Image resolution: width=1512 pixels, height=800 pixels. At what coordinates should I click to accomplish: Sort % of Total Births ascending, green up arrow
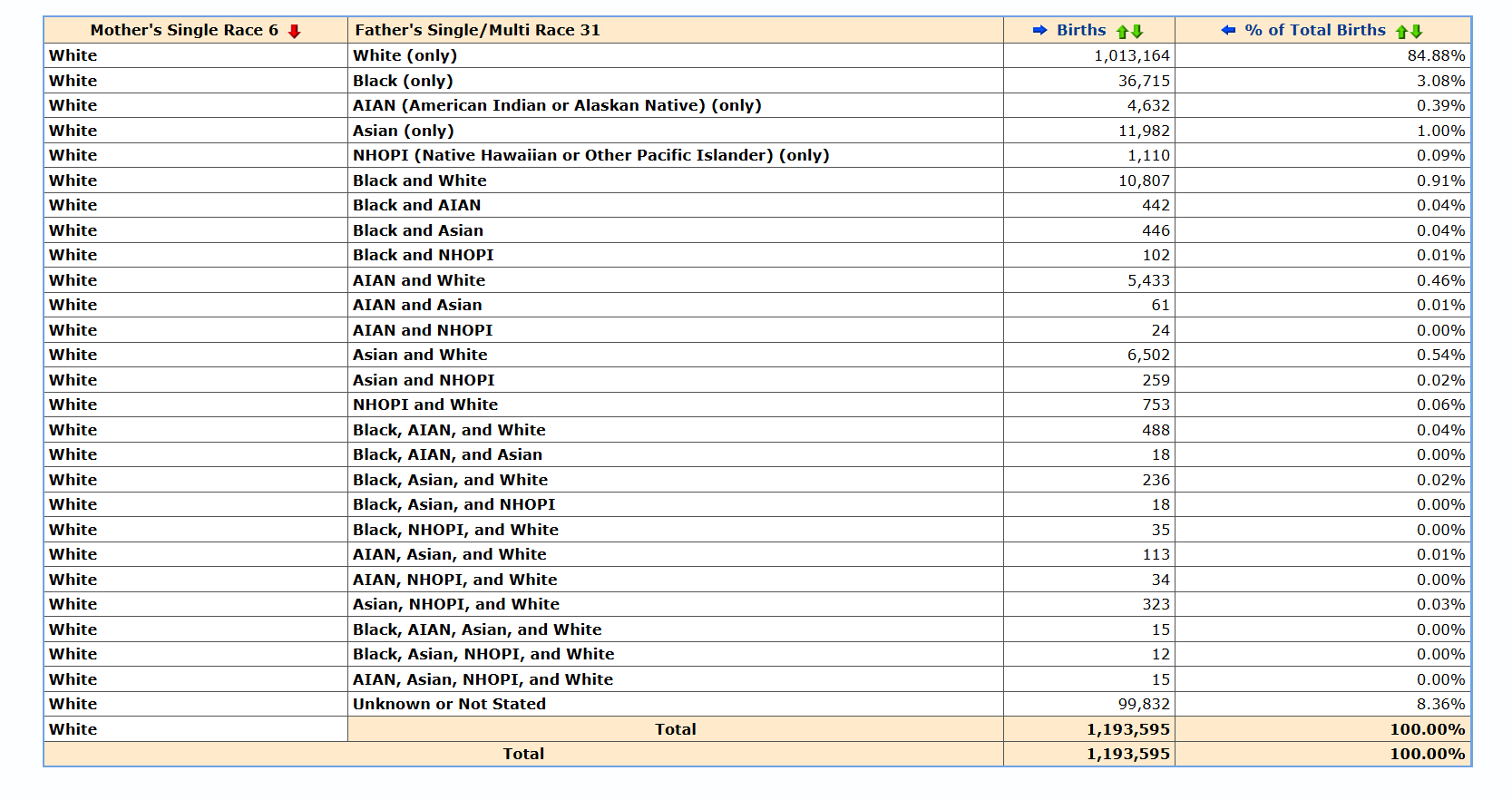[1401, 32]
